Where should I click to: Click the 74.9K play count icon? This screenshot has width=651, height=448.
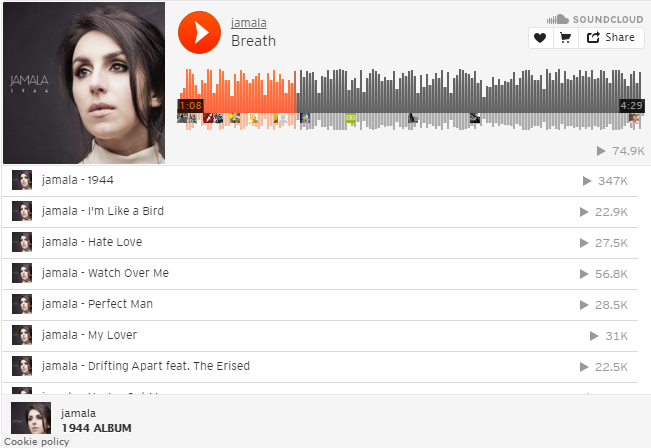[x=601, y=151]
